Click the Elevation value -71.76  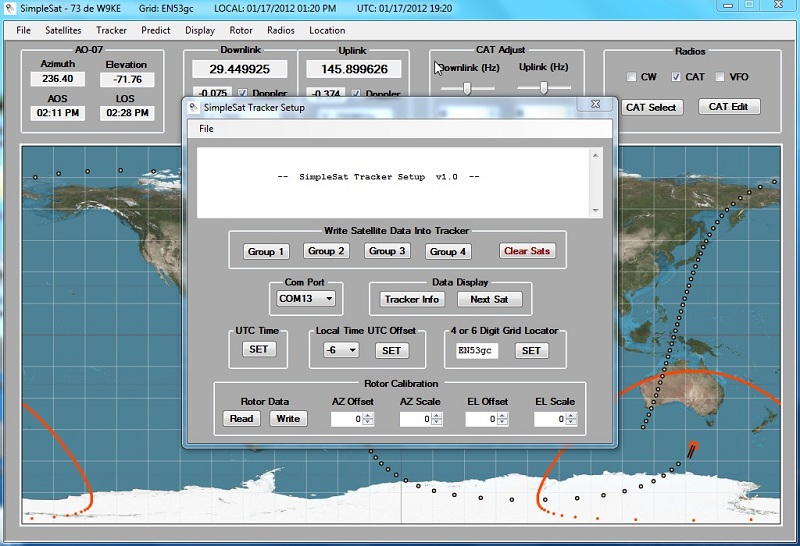click(x=128, y=80)
